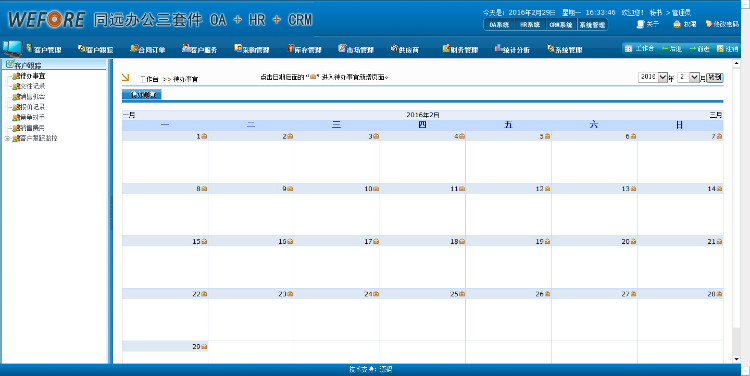Open the 供应商 menu

click(405, 49)
